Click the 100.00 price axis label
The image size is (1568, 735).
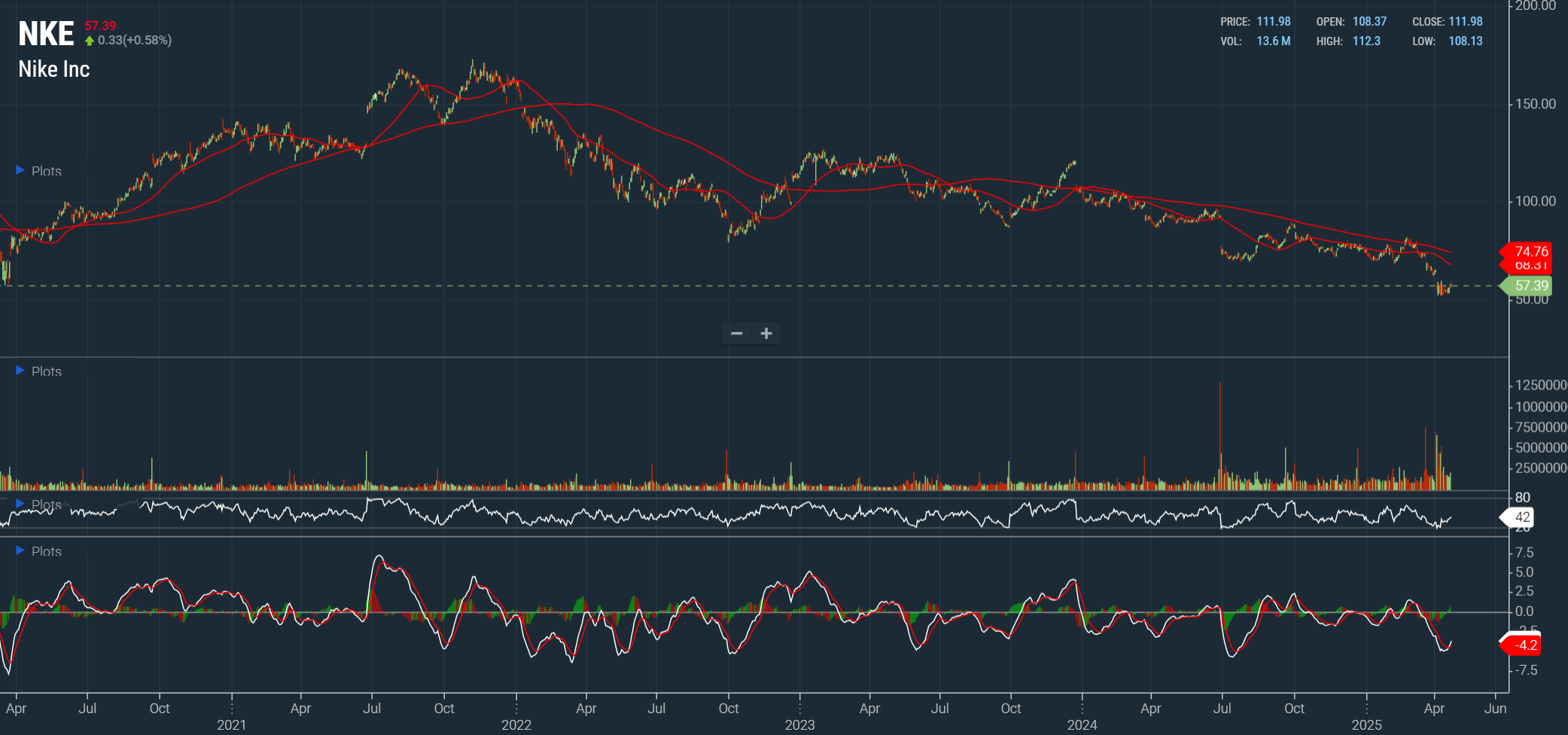tap(1536, 201)
